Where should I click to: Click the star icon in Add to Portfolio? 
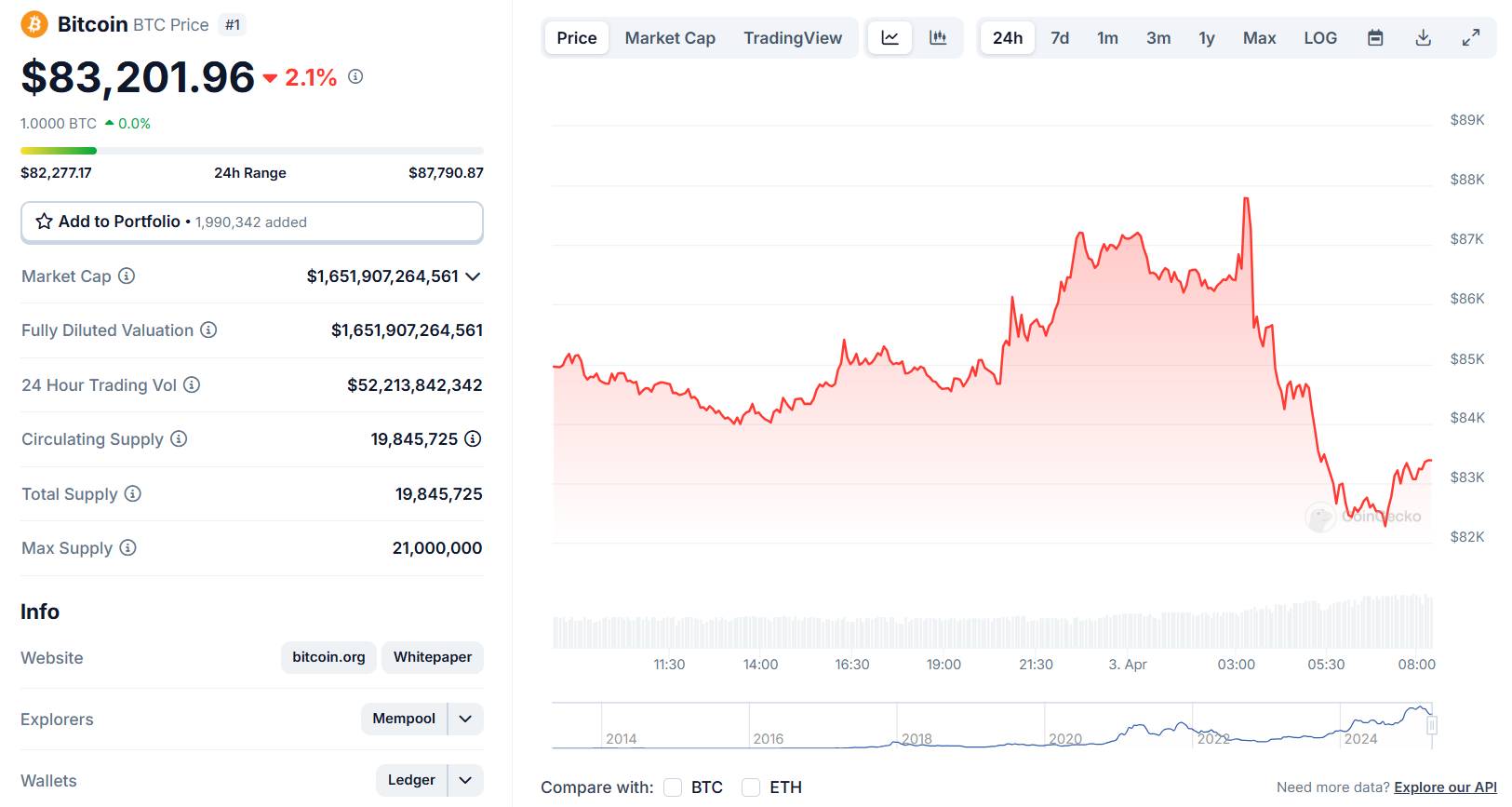coord(44,222)
